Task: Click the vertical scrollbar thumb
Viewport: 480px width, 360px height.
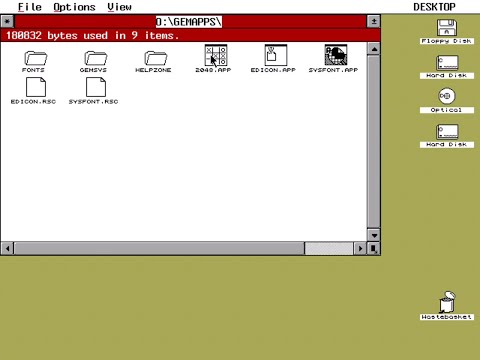Action: pos(374,142)
